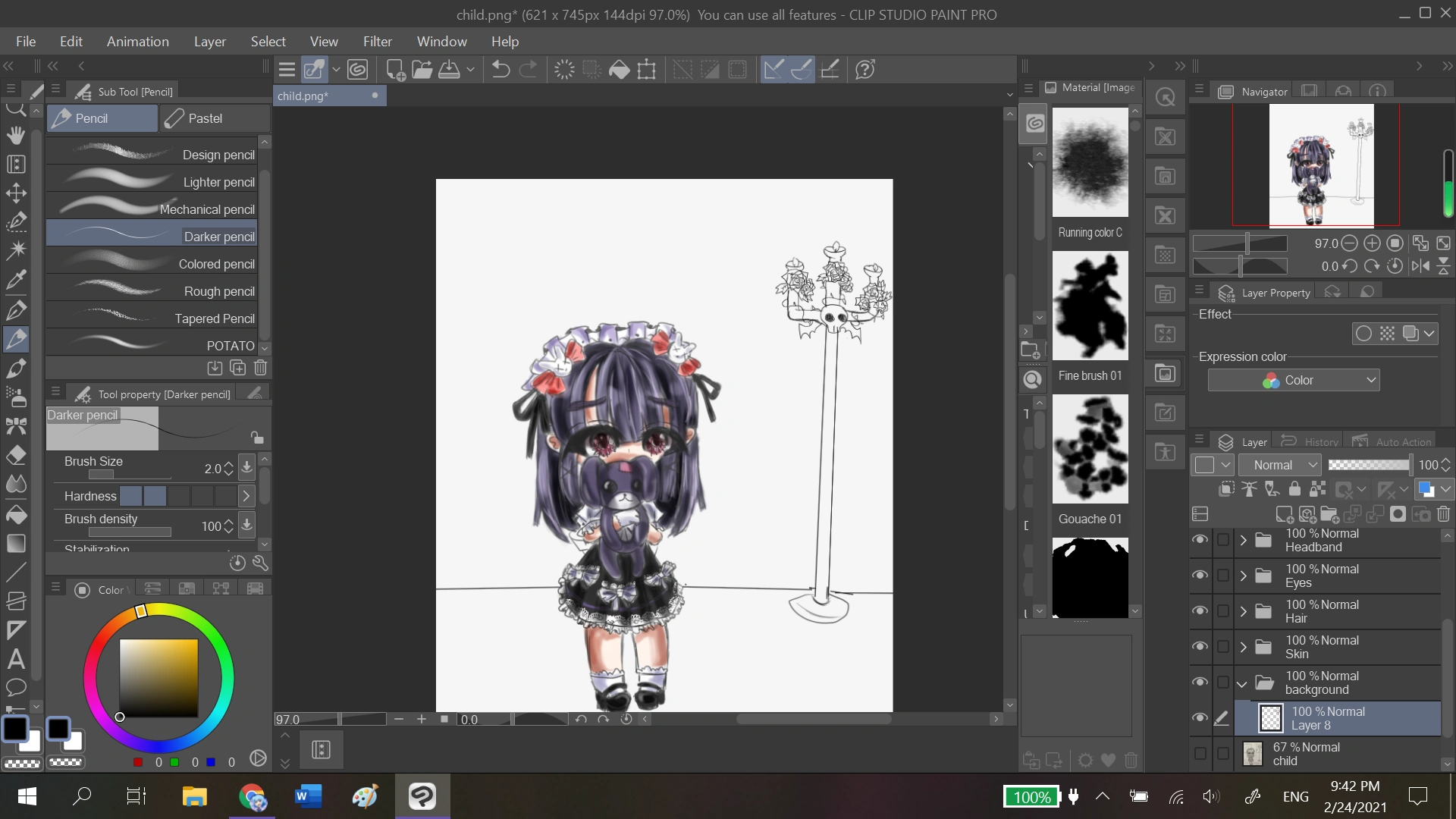Open the Expression color dropdown showing Color
1456x819 pixels.
(x=1294, y=379)
